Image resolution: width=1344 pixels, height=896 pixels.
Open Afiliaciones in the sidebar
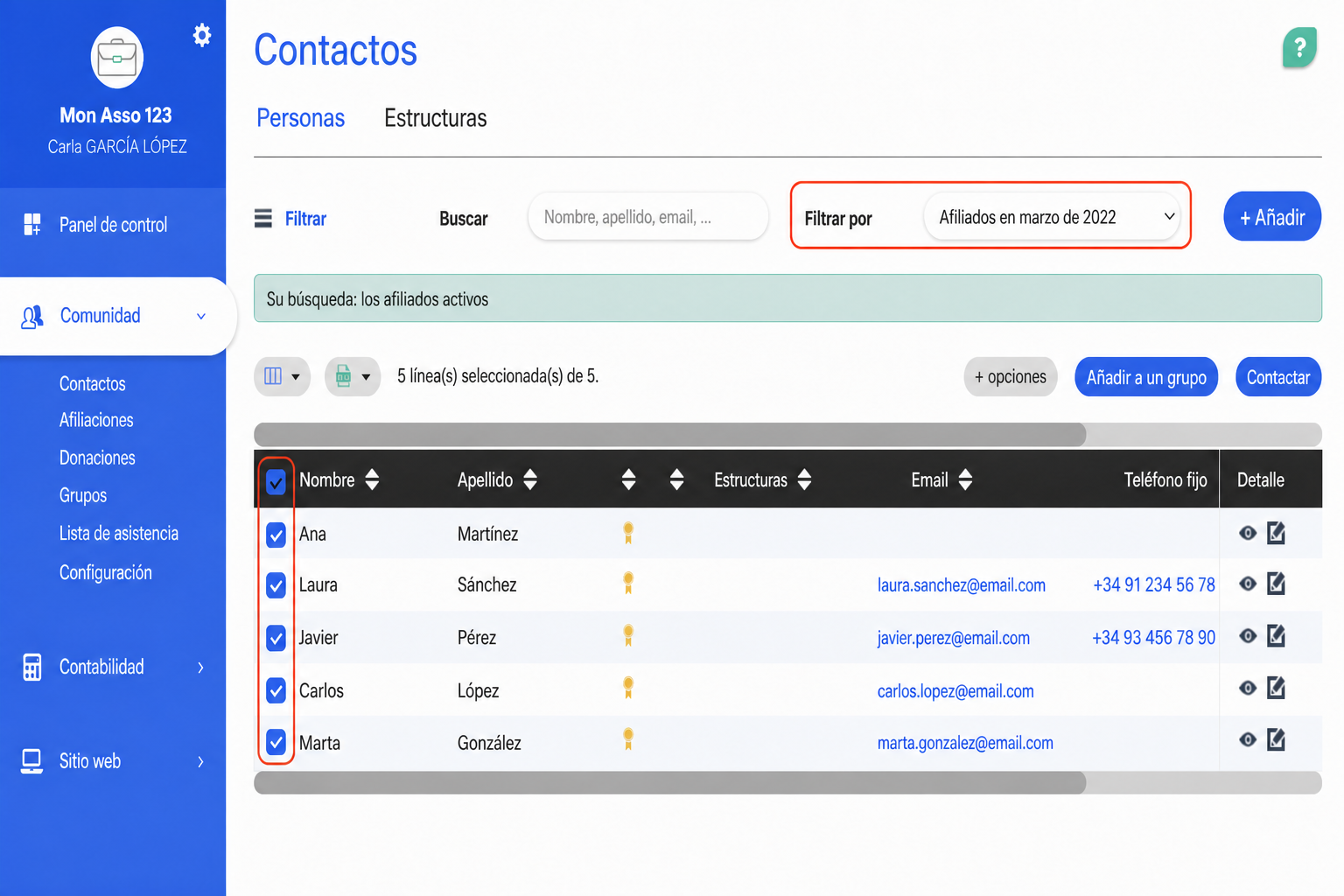[x=96, y=420]
